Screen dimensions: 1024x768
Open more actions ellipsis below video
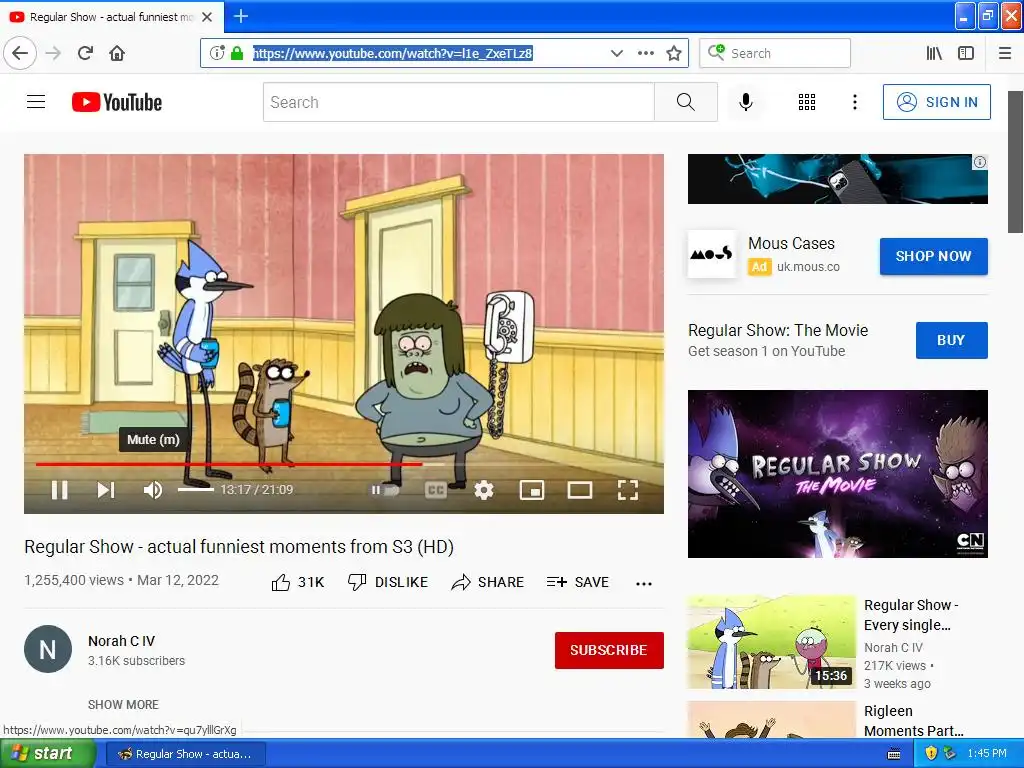644,583
